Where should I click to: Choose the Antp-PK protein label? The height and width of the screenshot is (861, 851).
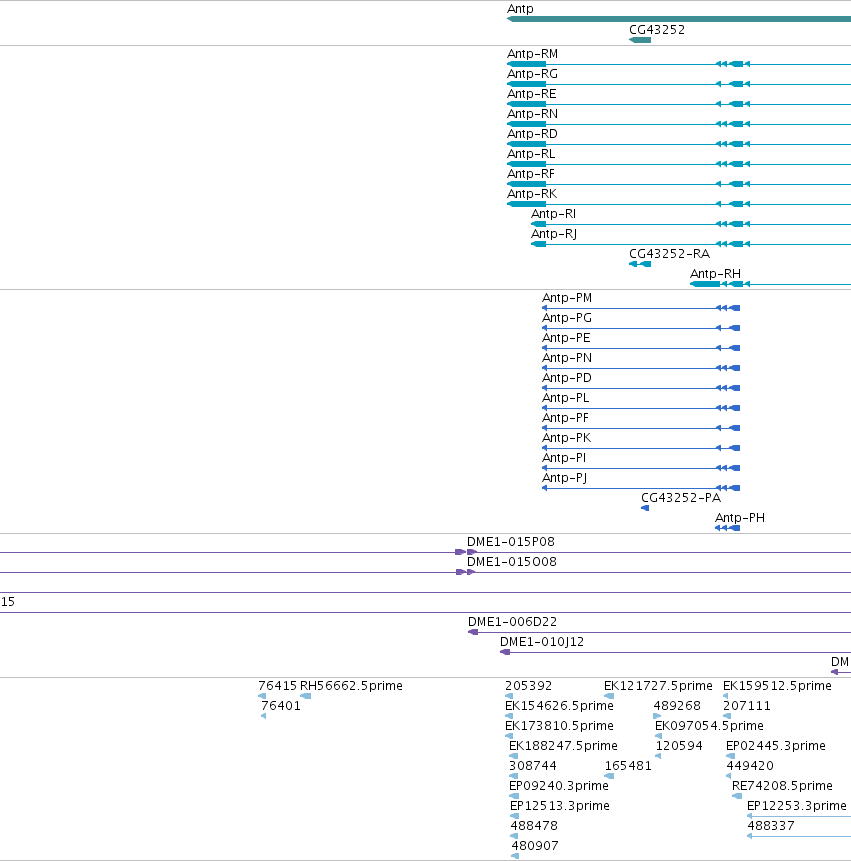tap(567, 438)
